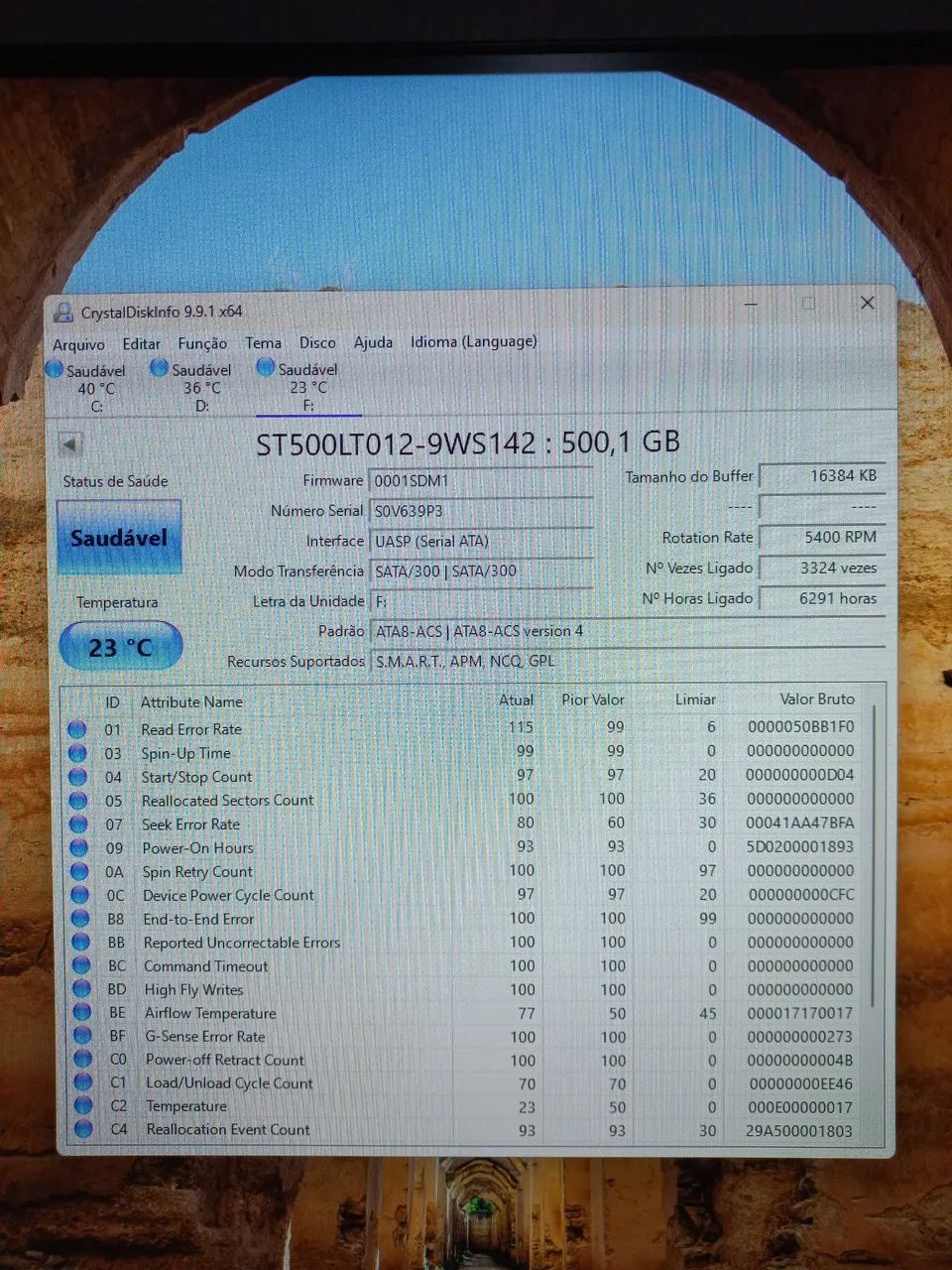Image resolution: width=952 pixels, height=1270 pixels.
Task: Close the CrystalDiskInfo window
Action: [867, 303]
